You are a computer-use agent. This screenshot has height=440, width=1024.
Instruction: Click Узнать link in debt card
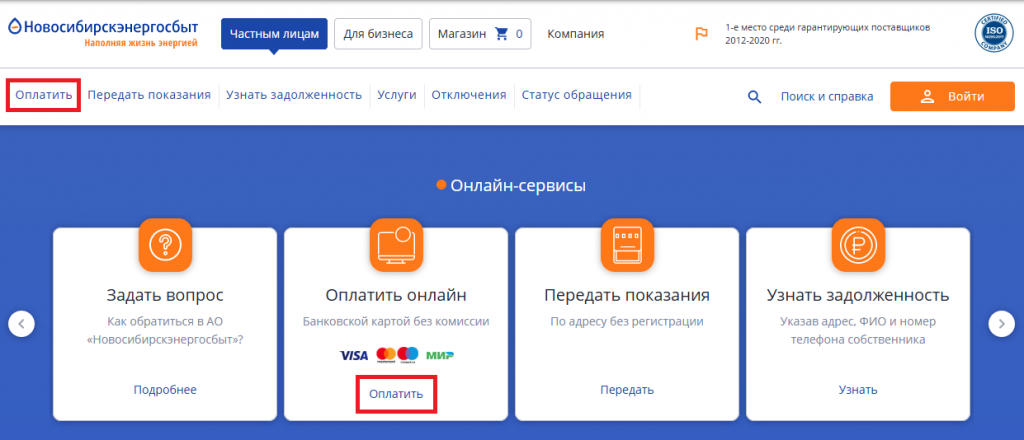pos(858,390)
